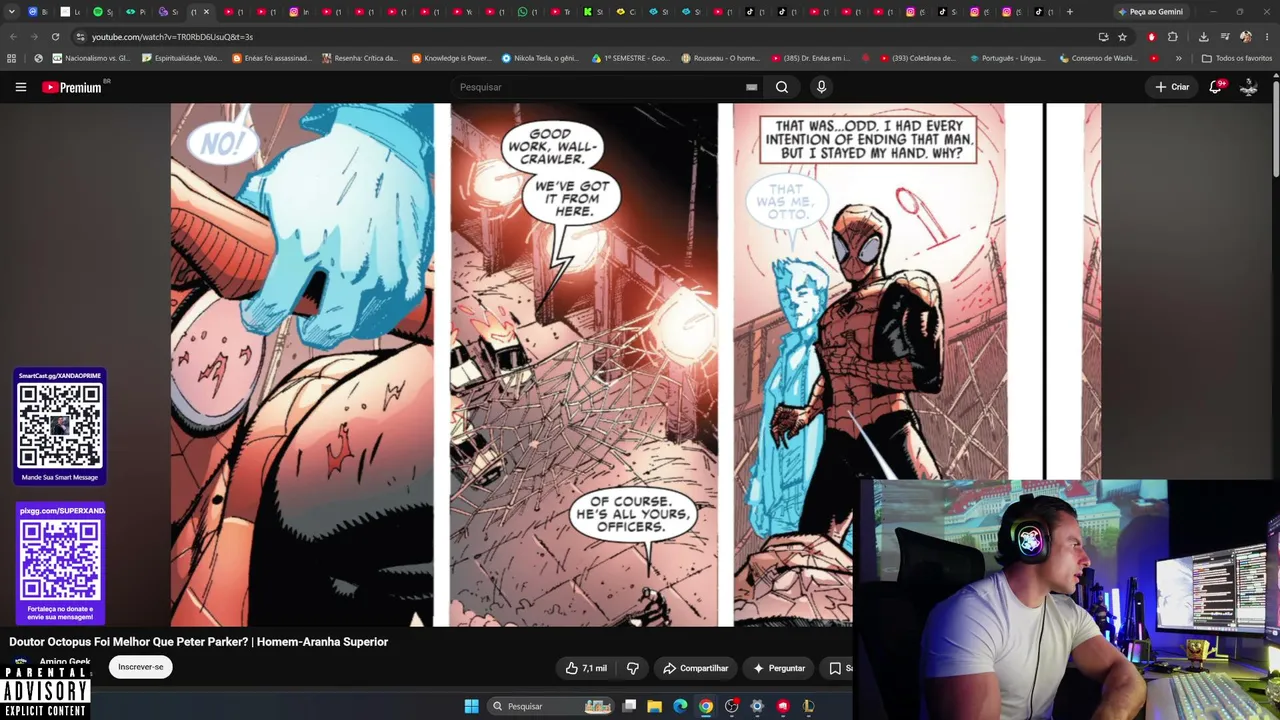This screenshot has height=720, width=1280.
Task: Open the YouTube guide hamburger menu
Action: [x=20, y=87]
